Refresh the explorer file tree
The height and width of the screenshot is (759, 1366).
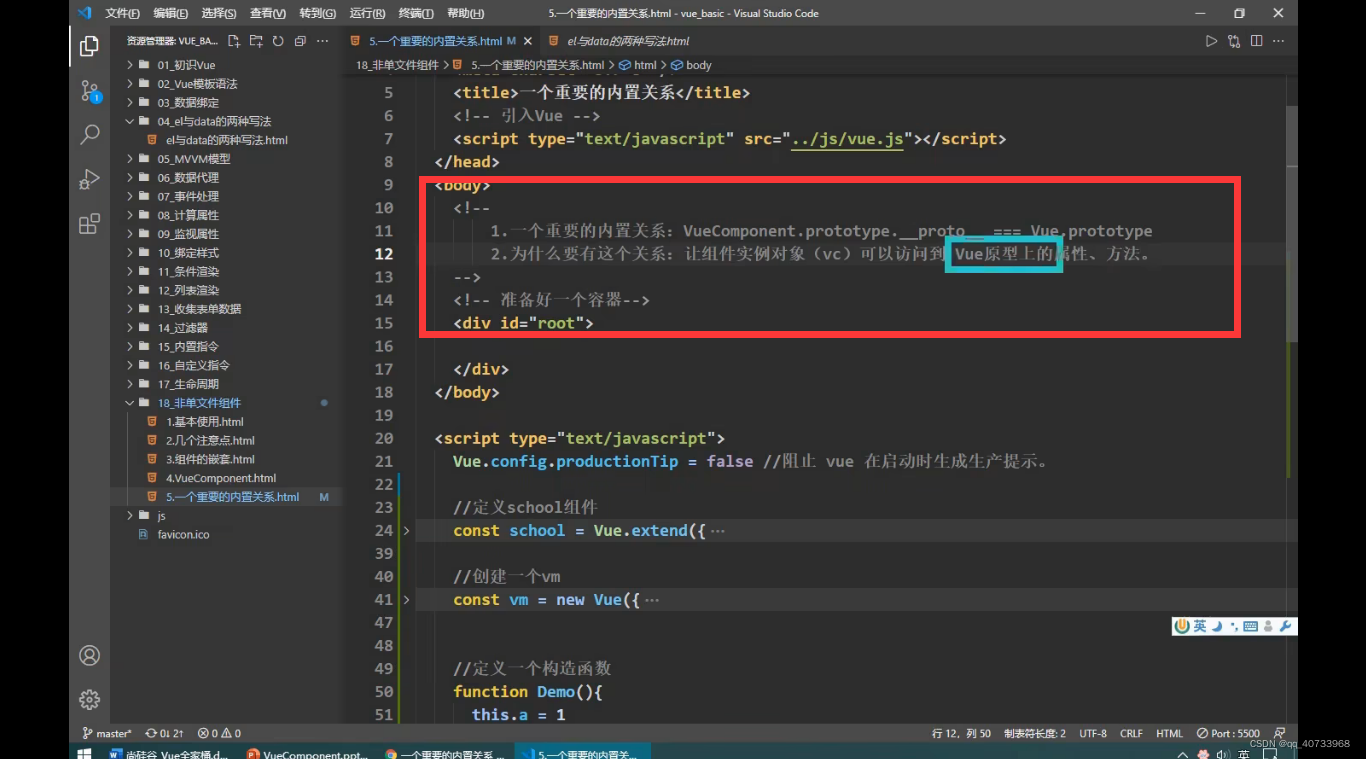tap(278, 41)
